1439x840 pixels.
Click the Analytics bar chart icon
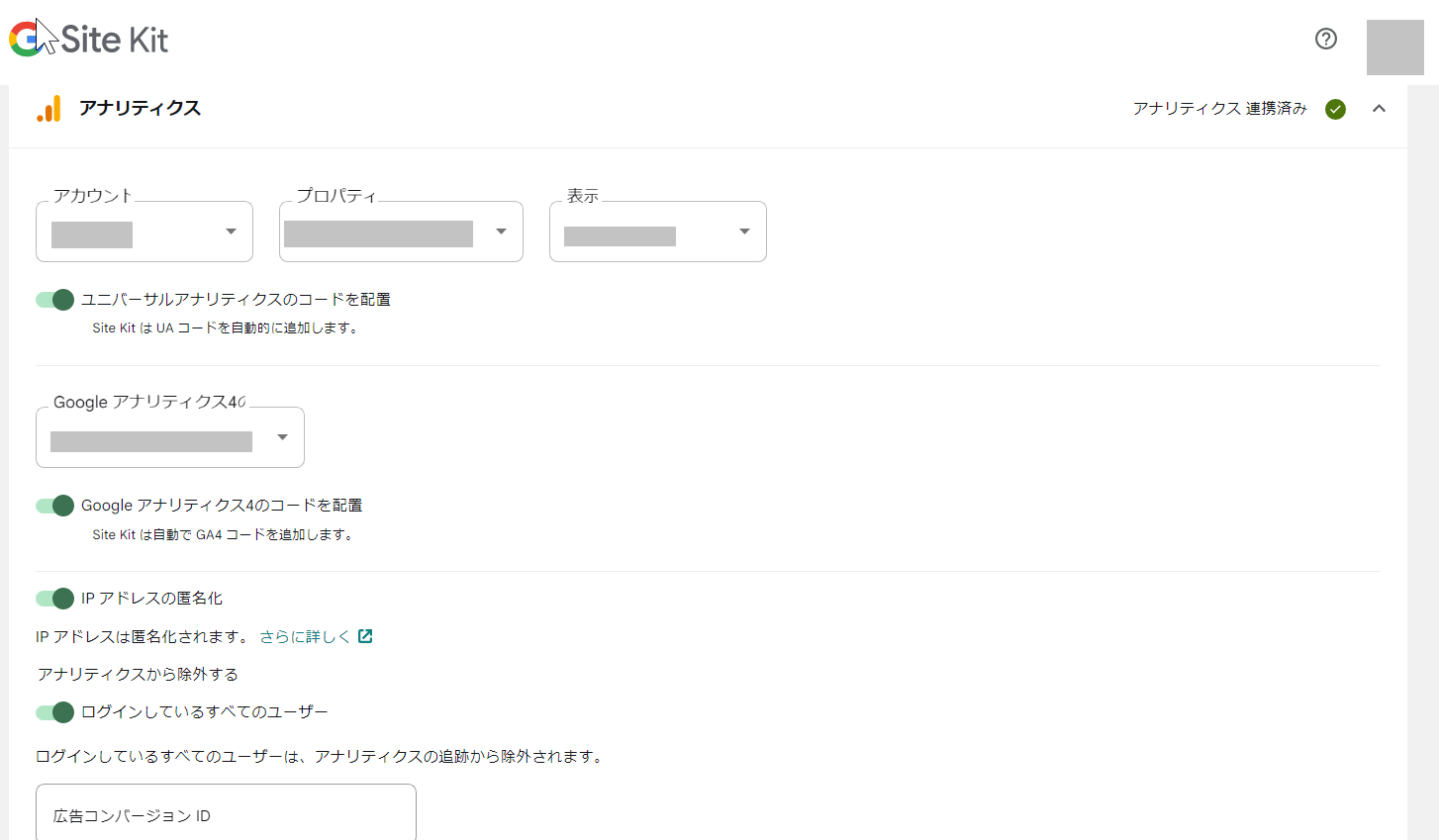pyautogui.click(x=48, y=109)
